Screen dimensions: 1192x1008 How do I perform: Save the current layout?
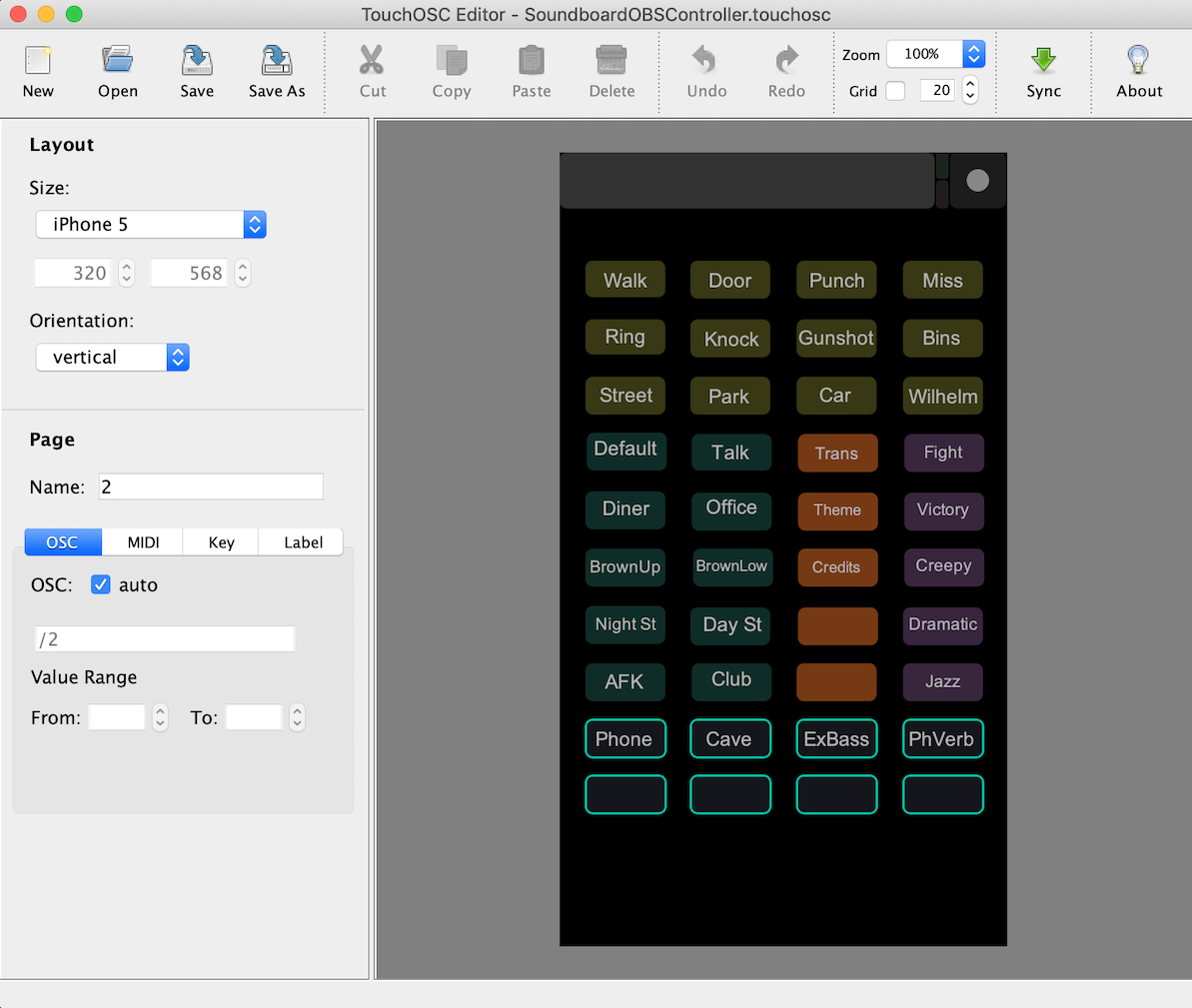[196, 70]
